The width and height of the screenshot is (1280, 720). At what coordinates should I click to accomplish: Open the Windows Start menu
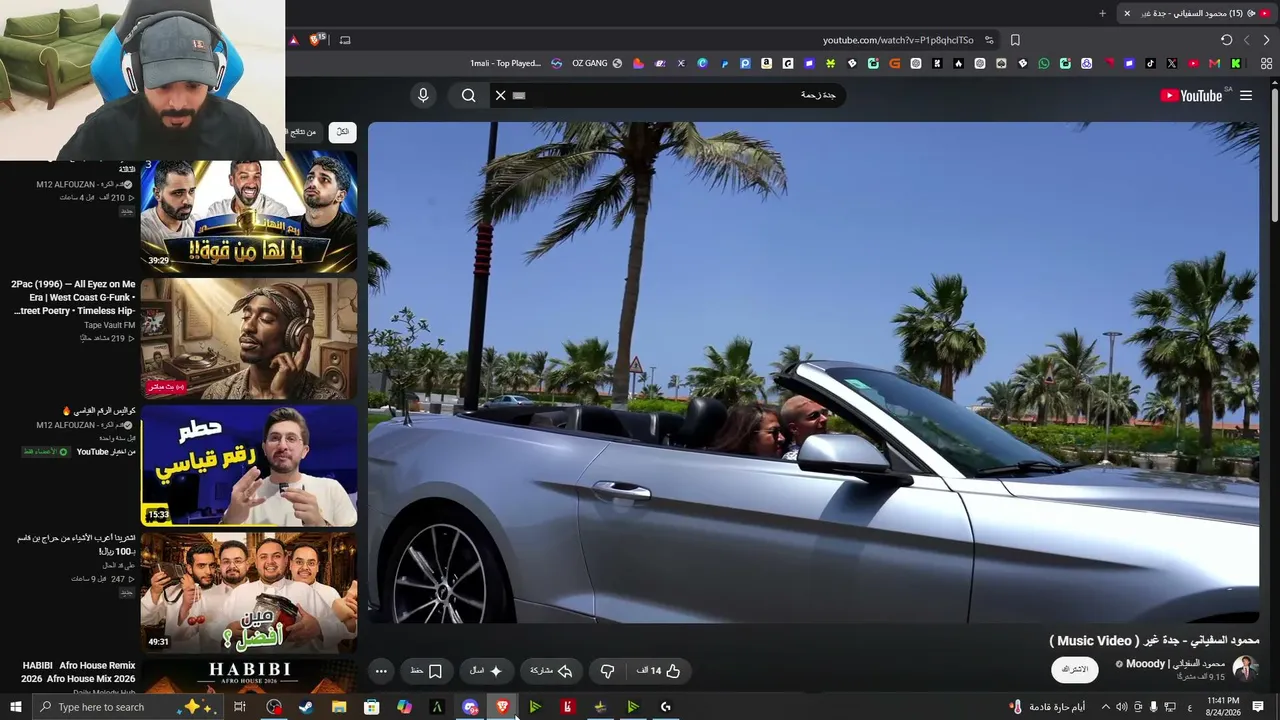(15, 707)
